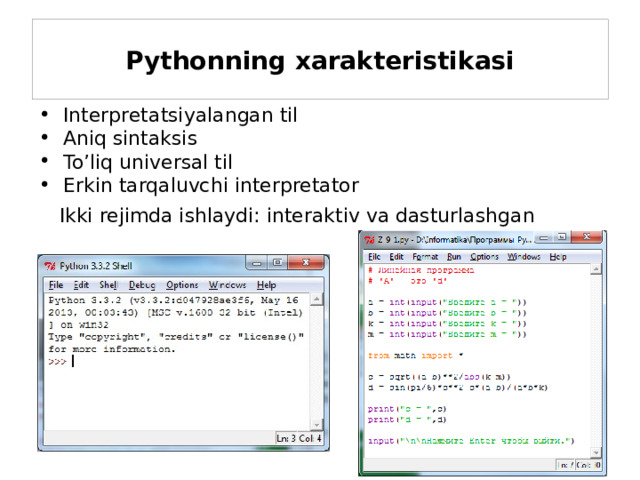
Task: Open Shell menu in Python Shell window
Action: [x=108, y=285]
